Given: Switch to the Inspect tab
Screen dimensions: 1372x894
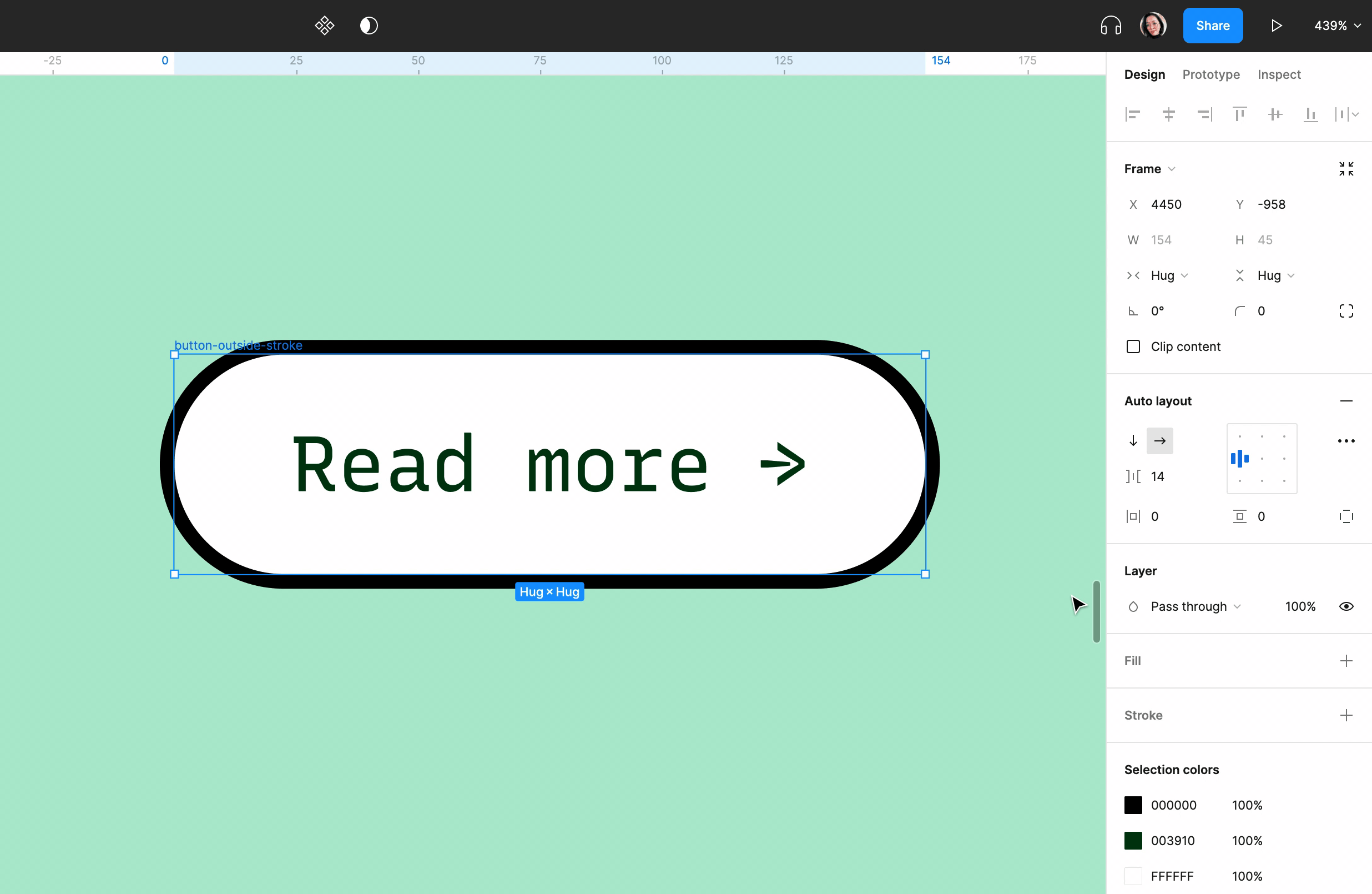Looking at the screenshot, I should pyautogui.click(x=1279, y=74).
